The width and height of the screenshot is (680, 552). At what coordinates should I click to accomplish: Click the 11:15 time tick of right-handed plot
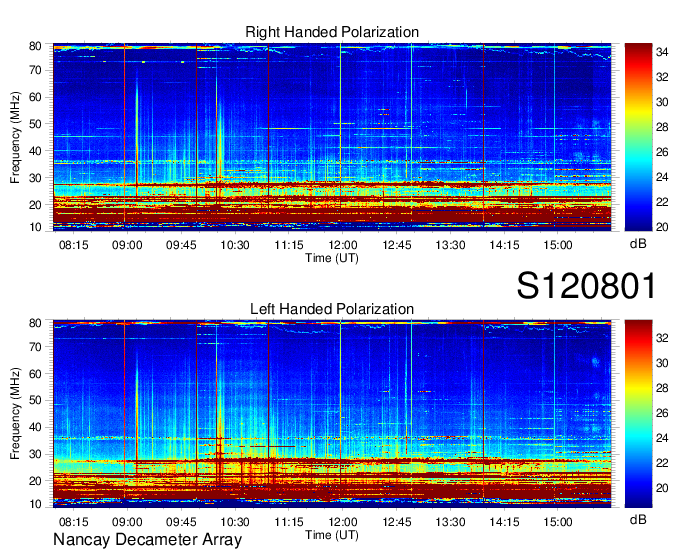[289, 245]
